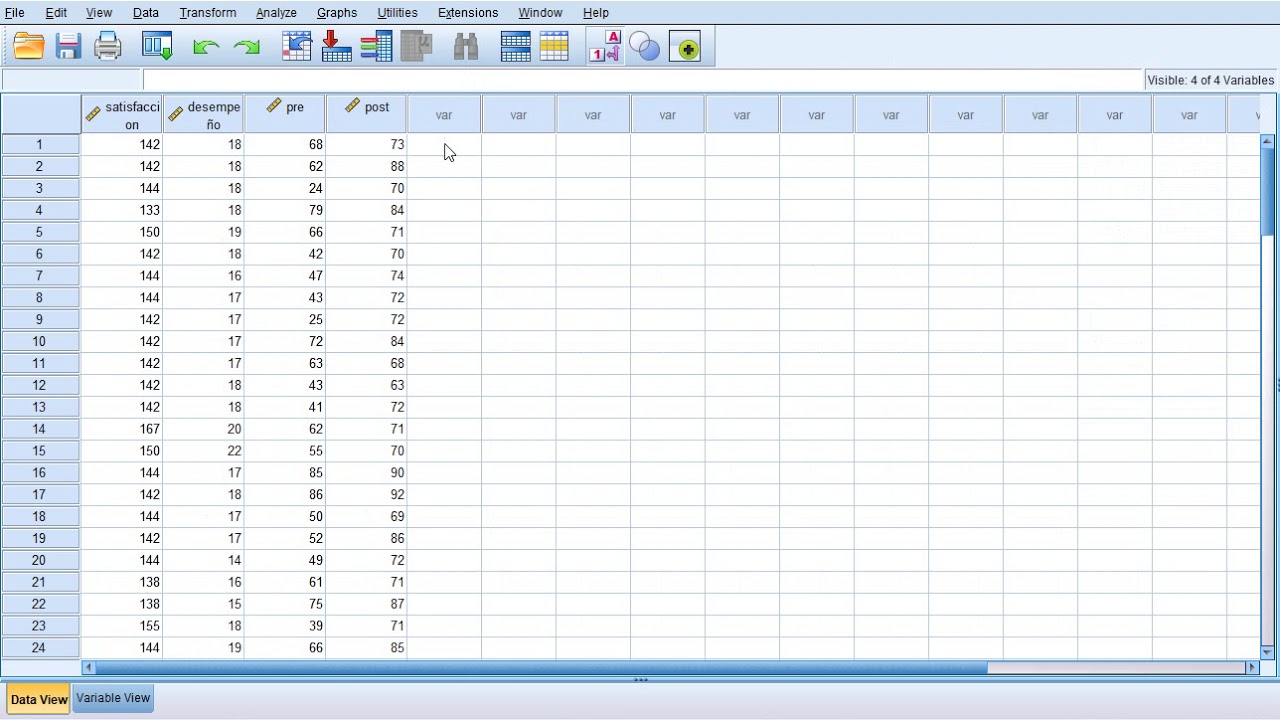Image resolution: width=1280 pixels, height=720 pixels.
Task: Click the Select Cases yellow-grid icon
Action: [x=554, y=46]
